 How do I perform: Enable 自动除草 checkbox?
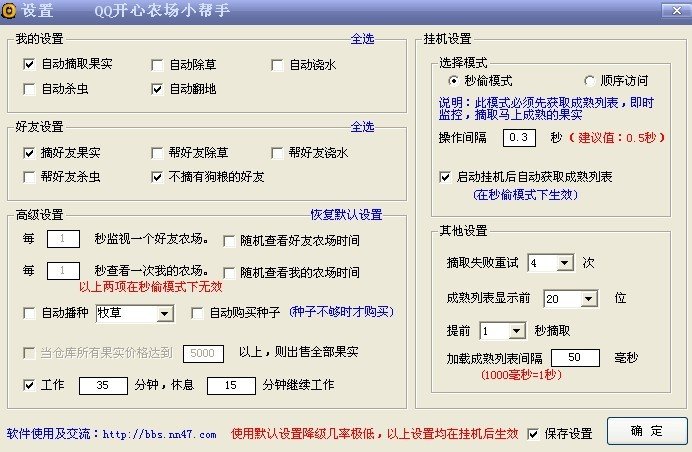pyautogui.click(x=157, y=65)
